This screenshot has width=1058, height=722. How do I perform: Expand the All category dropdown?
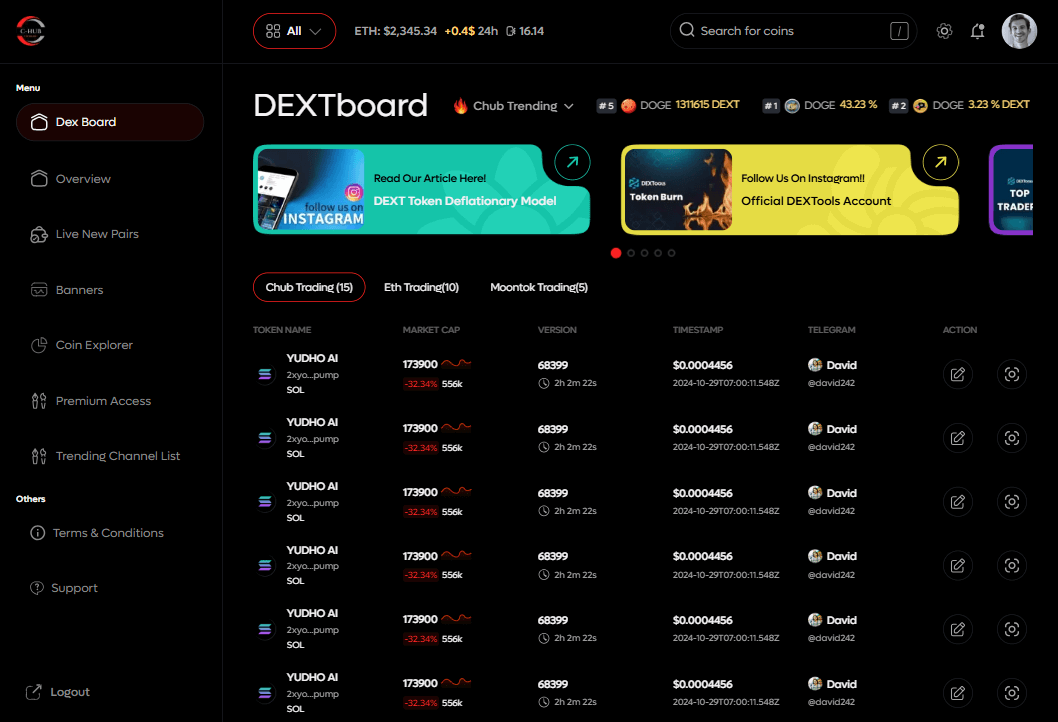click(294, 31)
